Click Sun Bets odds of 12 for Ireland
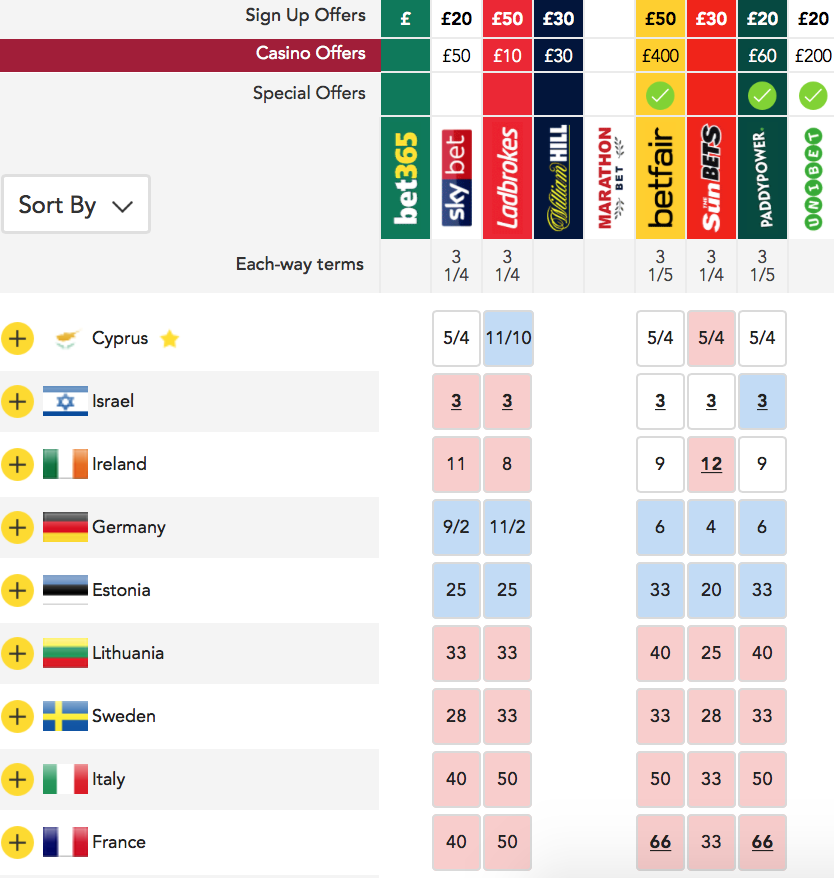834x878 pixels. [x=711, y=464]
